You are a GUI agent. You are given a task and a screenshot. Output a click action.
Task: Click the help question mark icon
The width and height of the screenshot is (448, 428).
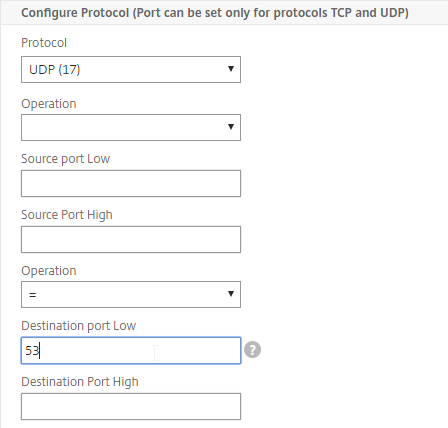tap(252, 350)
